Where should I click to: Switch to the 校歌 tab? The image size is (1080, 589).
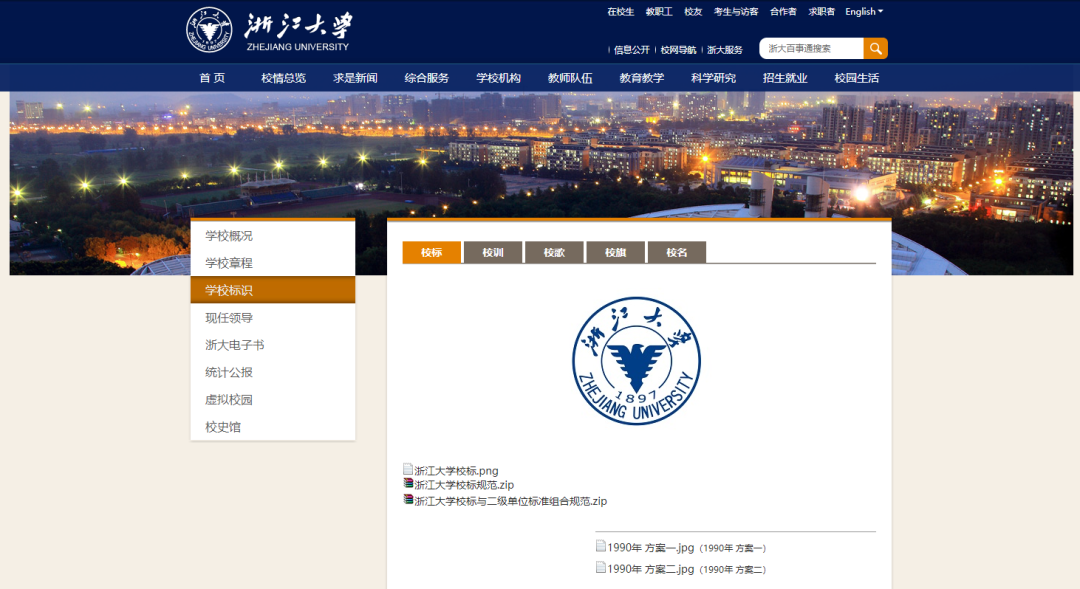(x=554, y=253)
